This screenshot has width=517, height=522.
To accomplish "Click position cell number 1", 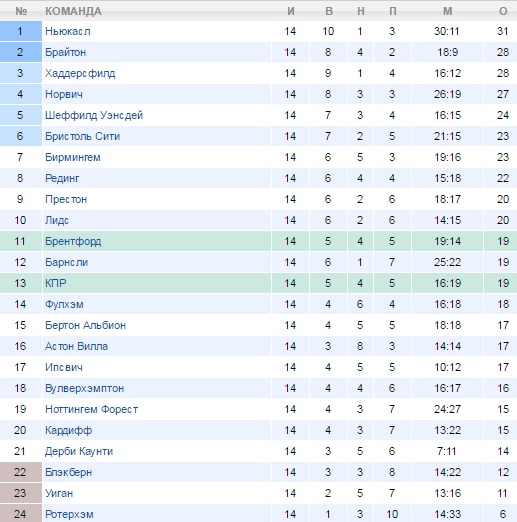I will pos(21,31).
